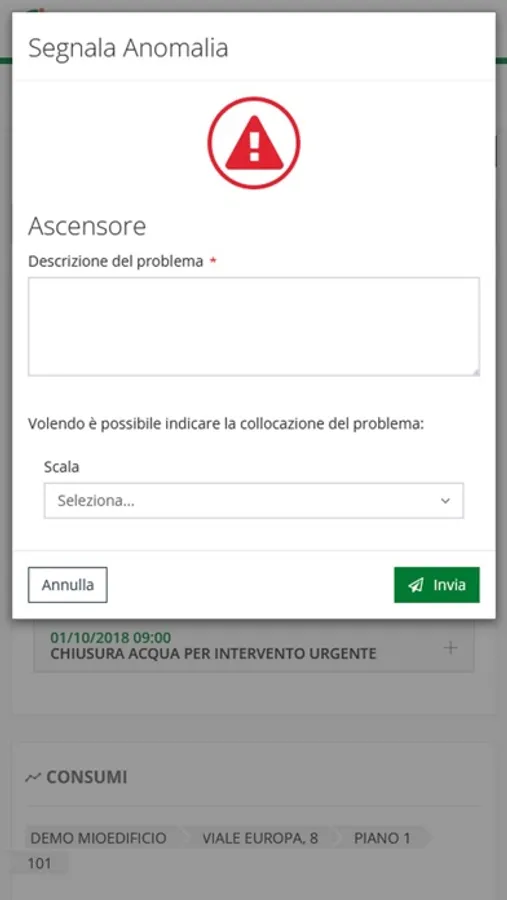Click the red required asterisk
This screenshot has width=507, height=900.
[x=213, y=262]
